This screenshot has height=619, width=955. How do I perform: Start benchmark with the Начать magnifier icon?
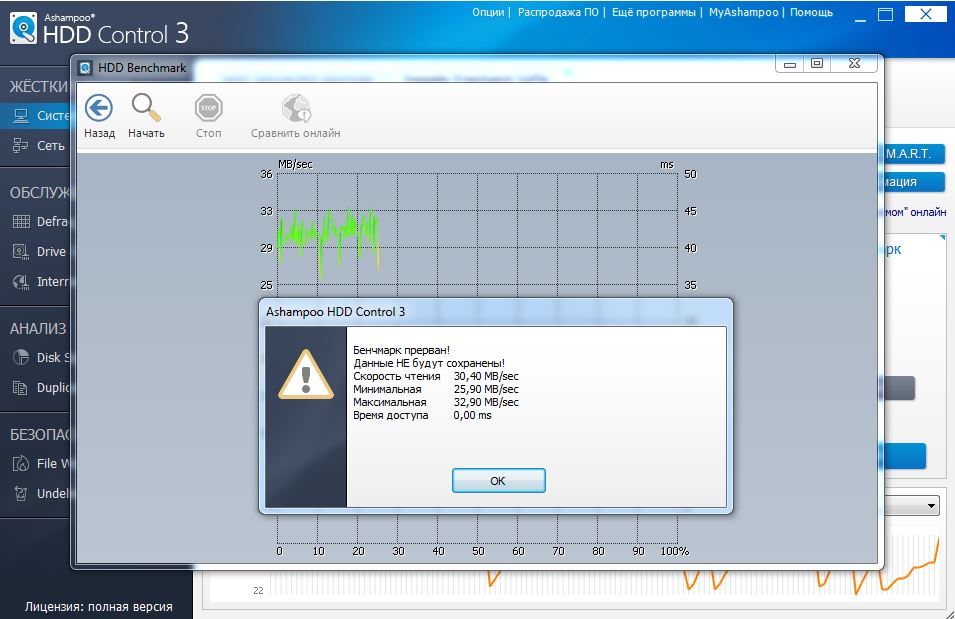(x=146, y=108)
